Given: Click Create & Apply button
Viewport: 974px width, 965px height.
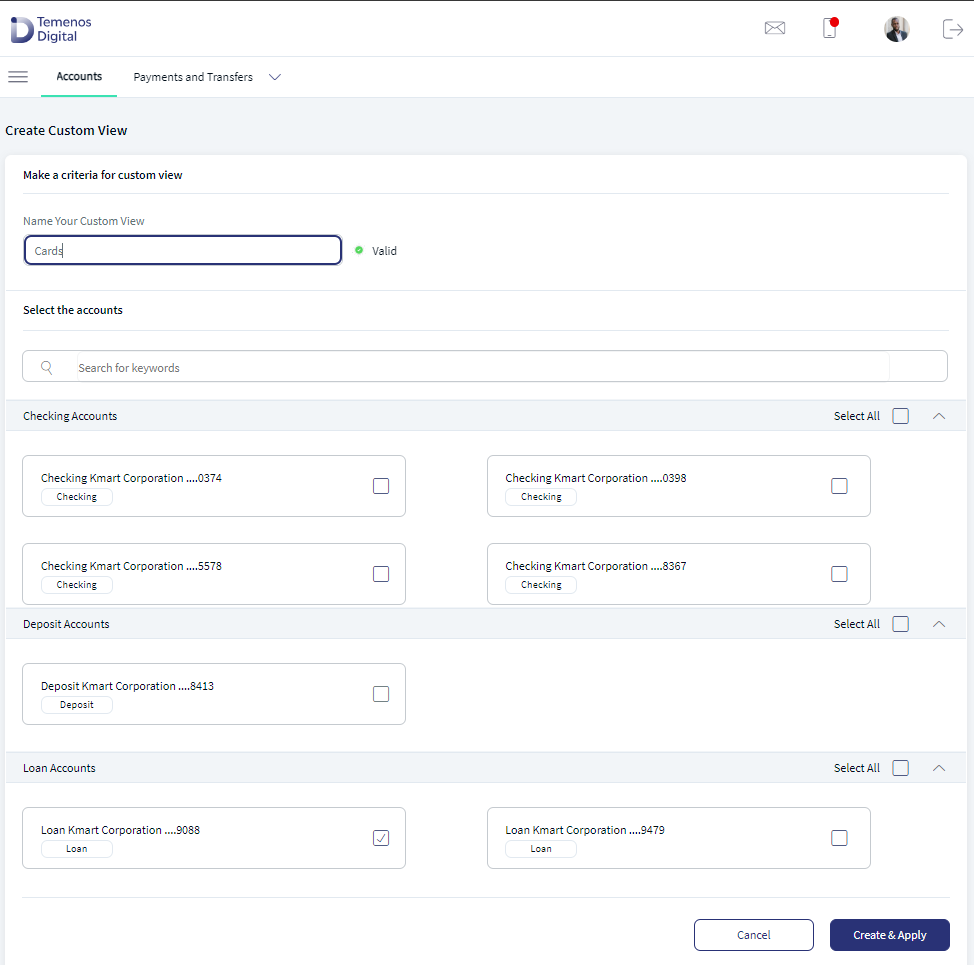Looking at the screenshot, I should click(890, 935).
